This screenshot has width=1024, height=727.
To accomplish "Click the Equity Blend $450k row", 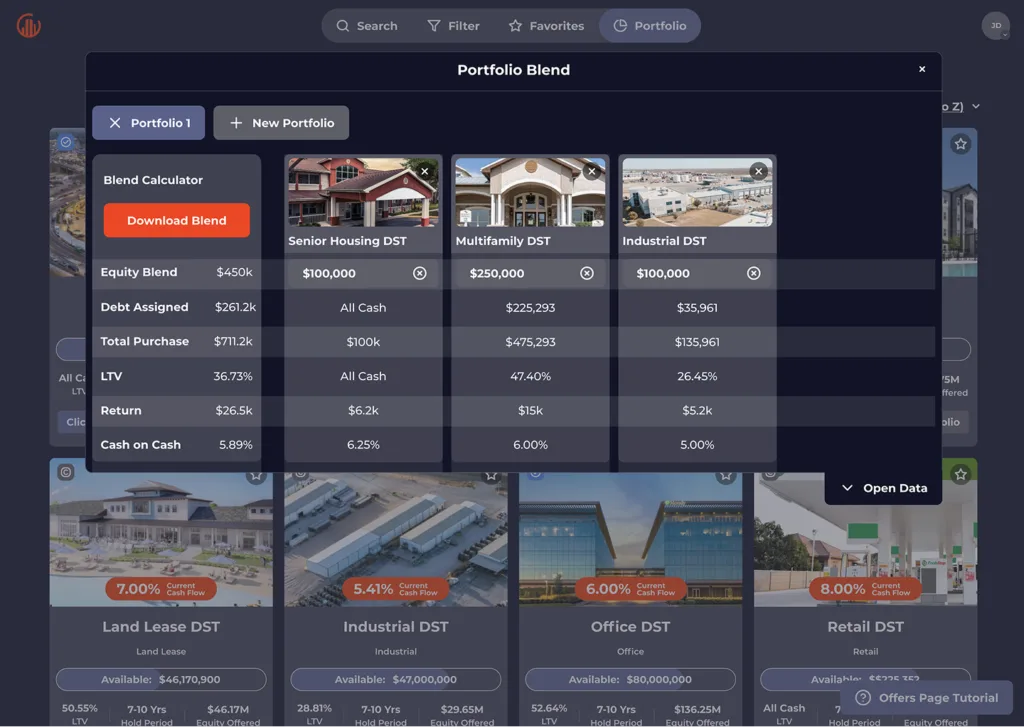I will (x=176, y=272).
